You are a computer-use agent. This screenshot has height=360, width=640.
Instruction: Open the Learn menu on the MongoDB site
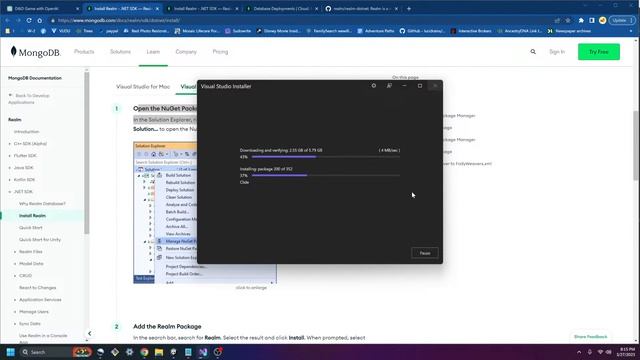[153, 52]
